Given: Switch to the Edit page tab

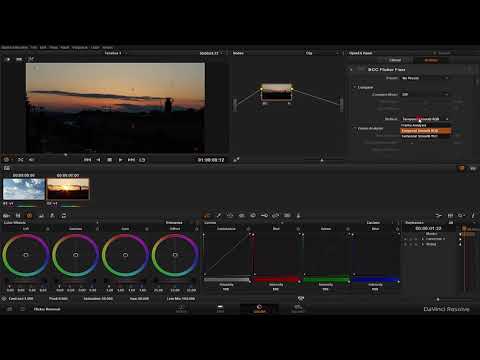Looking at the screenshot, I should [220, 309].
